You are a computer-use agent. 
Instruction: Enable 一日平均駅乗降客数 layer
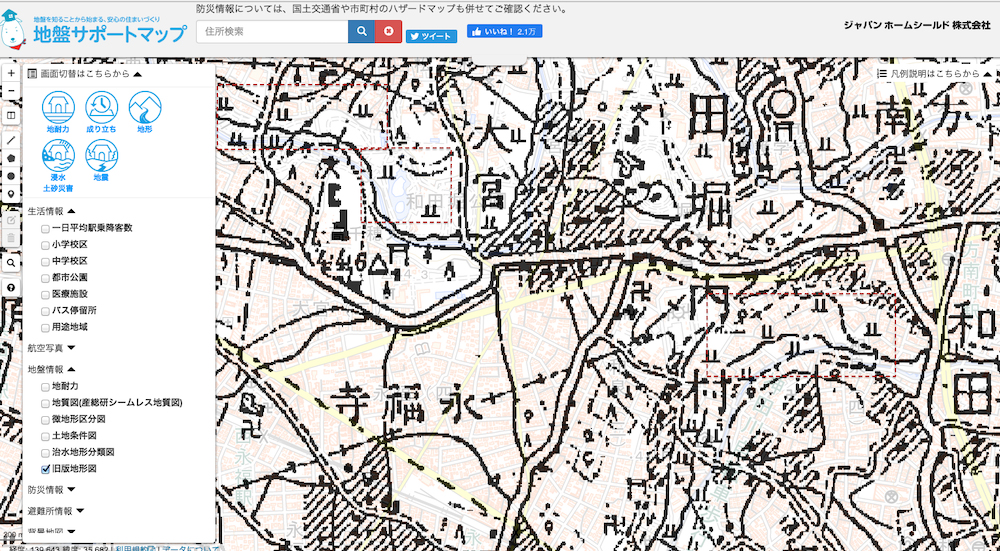pyautogui.click(x=45, y=228)
